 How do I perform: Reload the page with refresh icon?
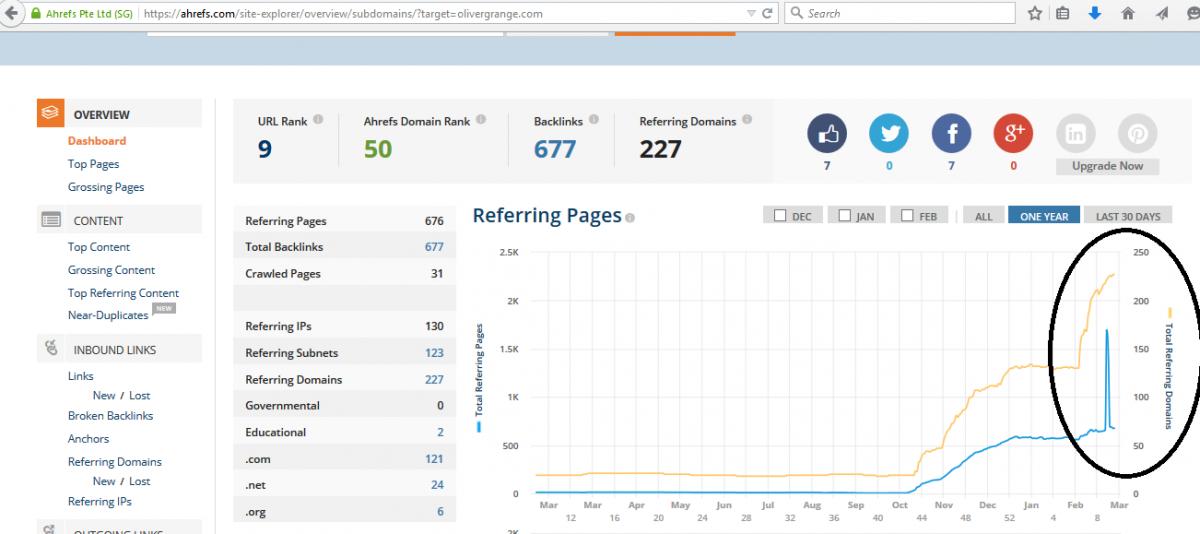coord(767,13)
